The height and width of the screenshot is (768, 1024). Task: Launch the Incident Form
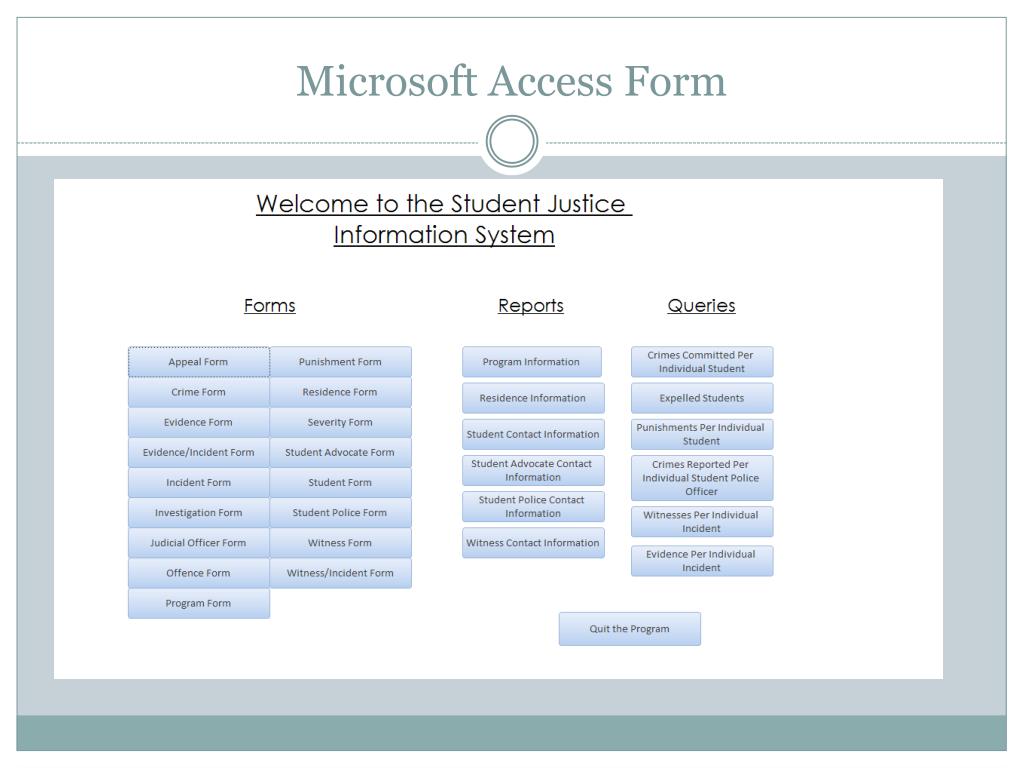click(199, 482)
